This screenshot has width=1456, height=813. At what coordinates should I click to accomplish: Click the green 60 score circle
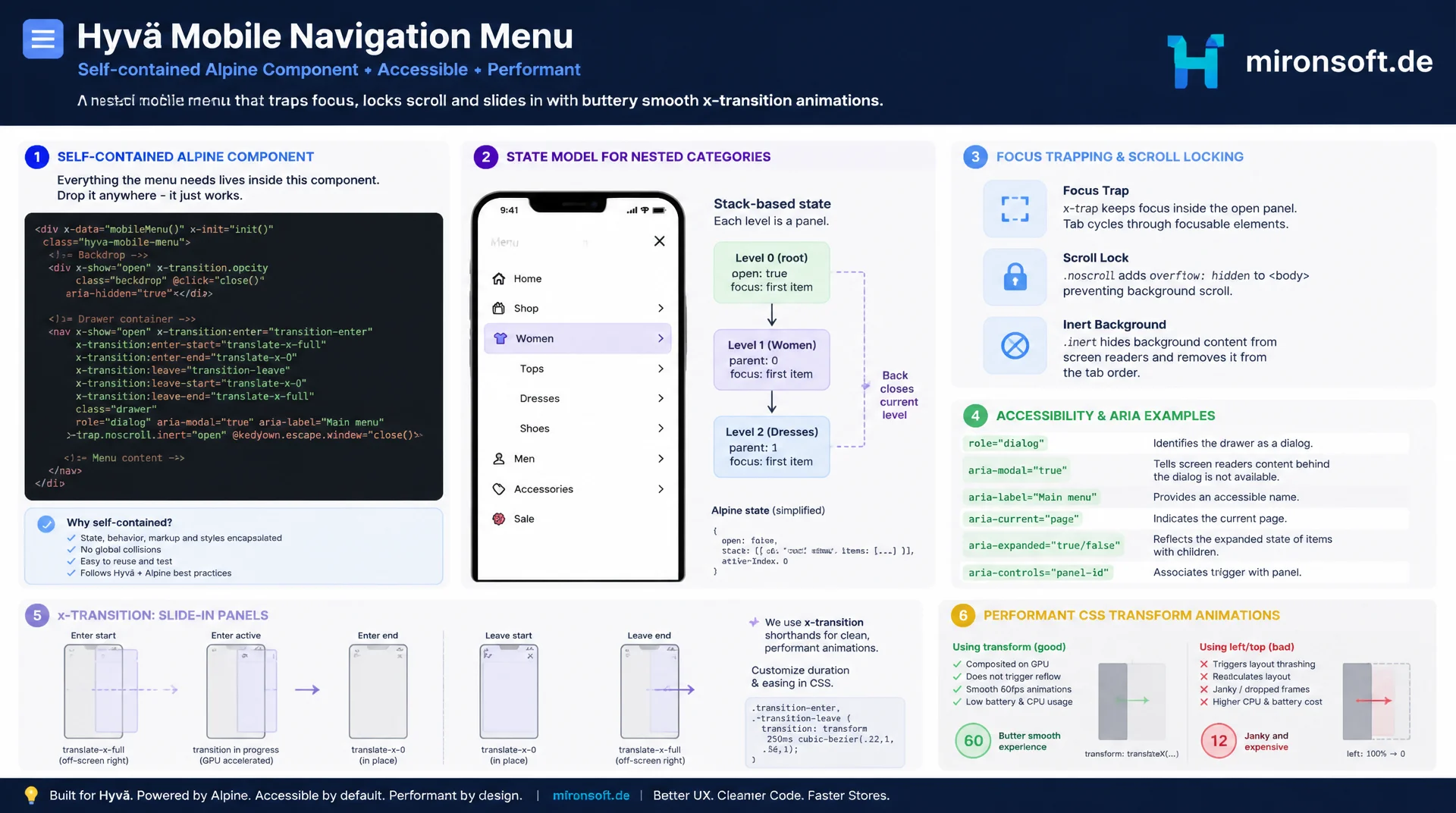(974, 741)
